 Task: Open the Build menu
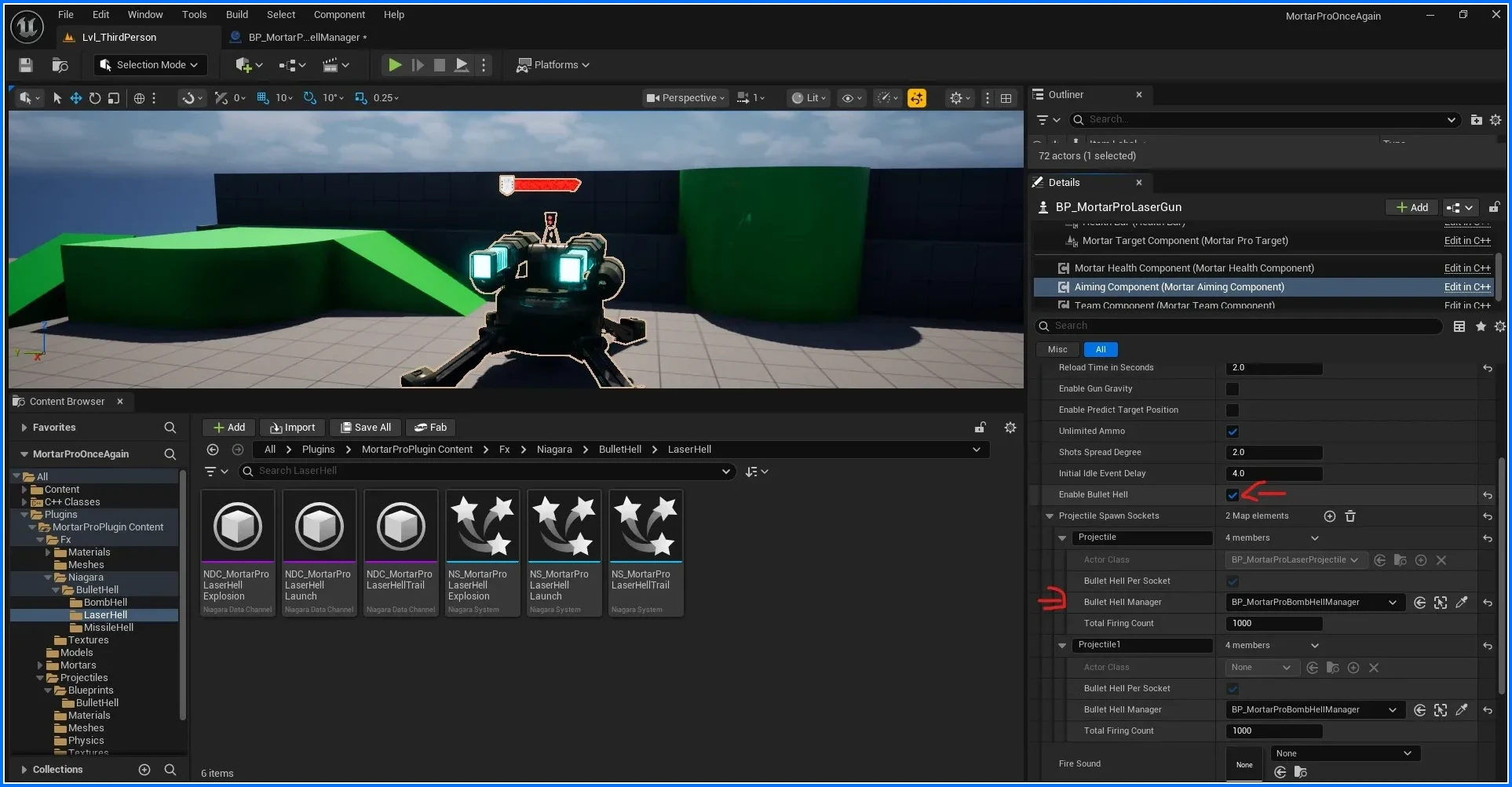(x=236, y=14)
